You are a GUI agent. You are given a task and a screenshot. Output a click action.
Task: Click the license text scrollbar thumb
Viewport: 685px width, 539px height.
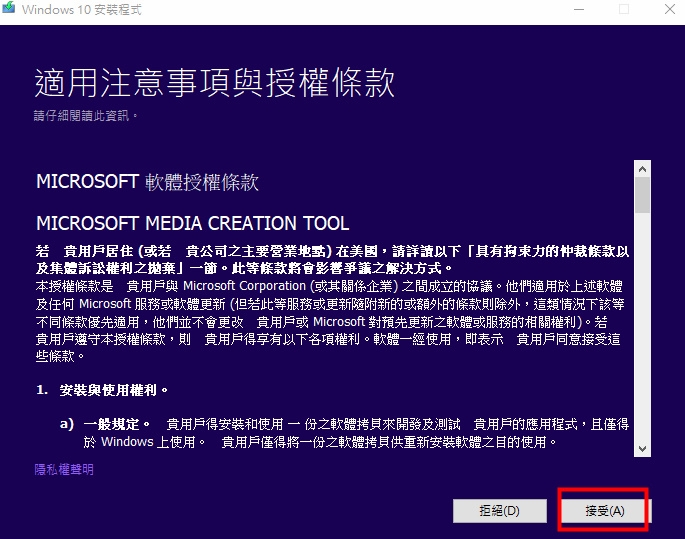(x=642, y=195)
